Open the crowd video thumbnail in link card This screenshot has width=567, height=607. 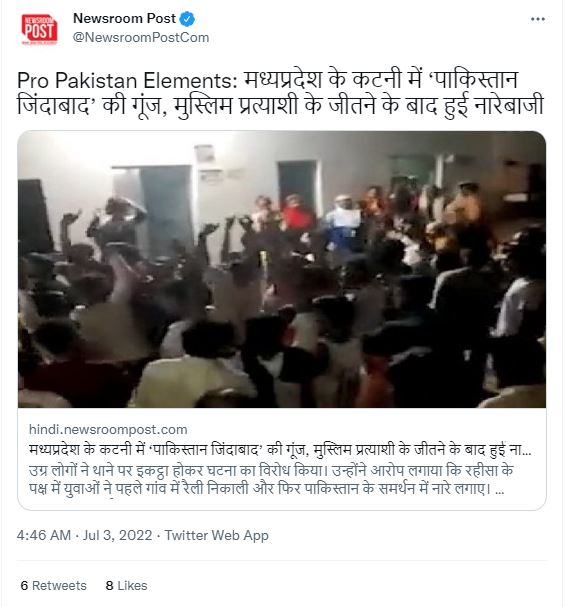282,269
